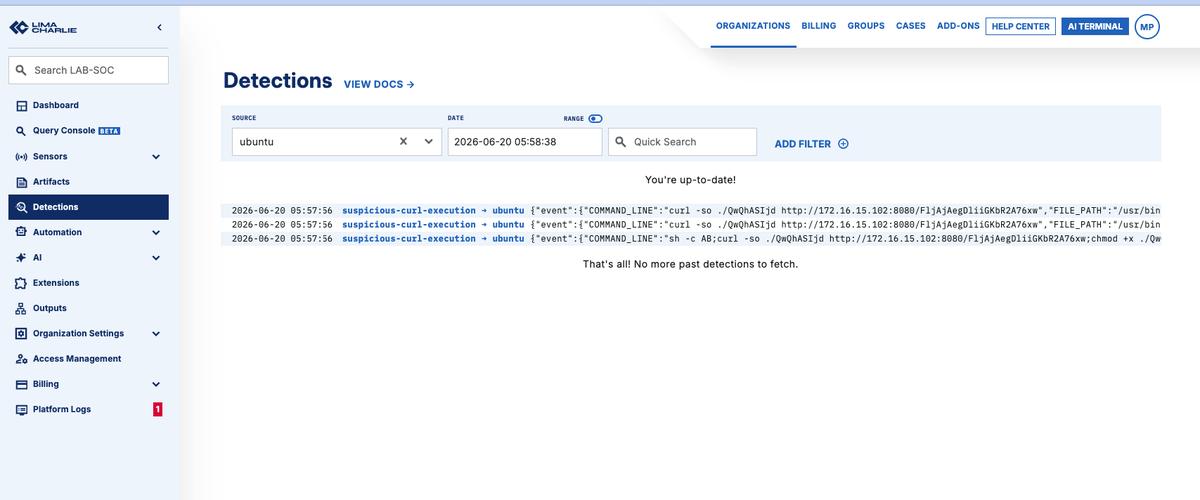This screenshot has width=1200, height=500.
Task: Expand the Organization Settings submenu
Action: click(x=155, y=333)
